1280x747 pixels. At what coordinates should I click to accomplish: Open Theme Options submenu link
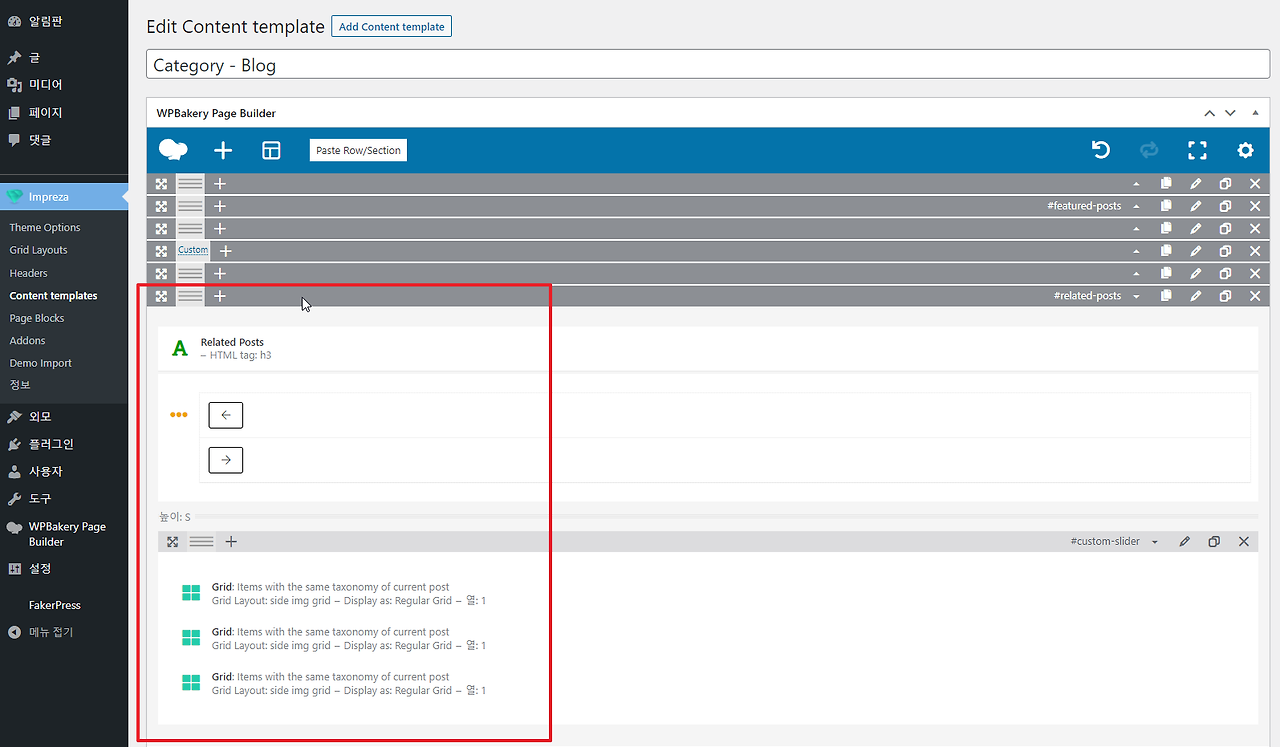point(45,228)
